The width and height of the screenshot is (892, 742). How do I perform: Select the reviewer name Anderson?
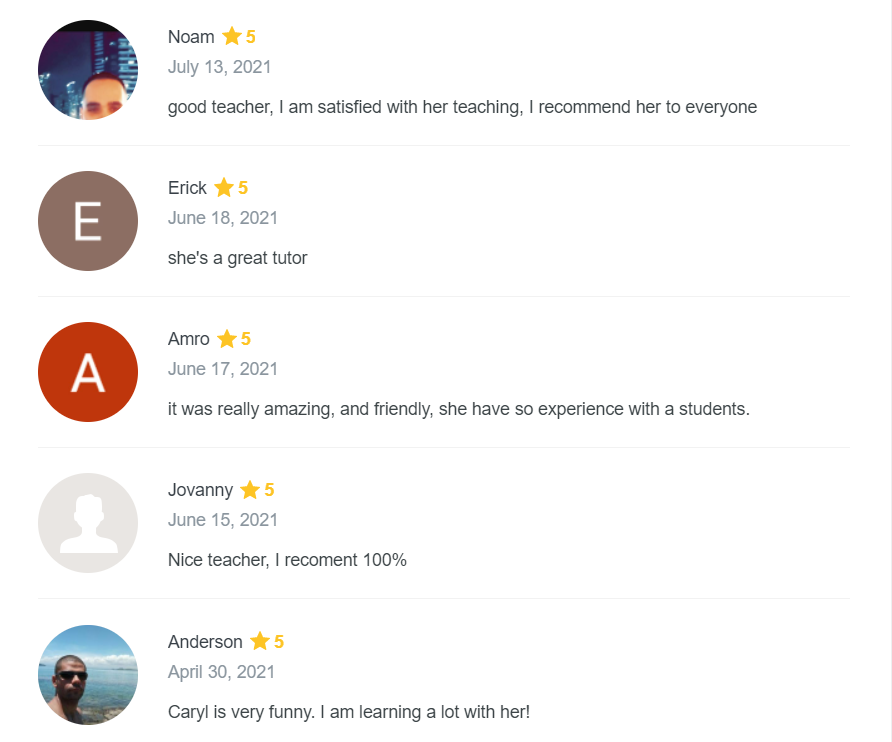click(205, 641)
